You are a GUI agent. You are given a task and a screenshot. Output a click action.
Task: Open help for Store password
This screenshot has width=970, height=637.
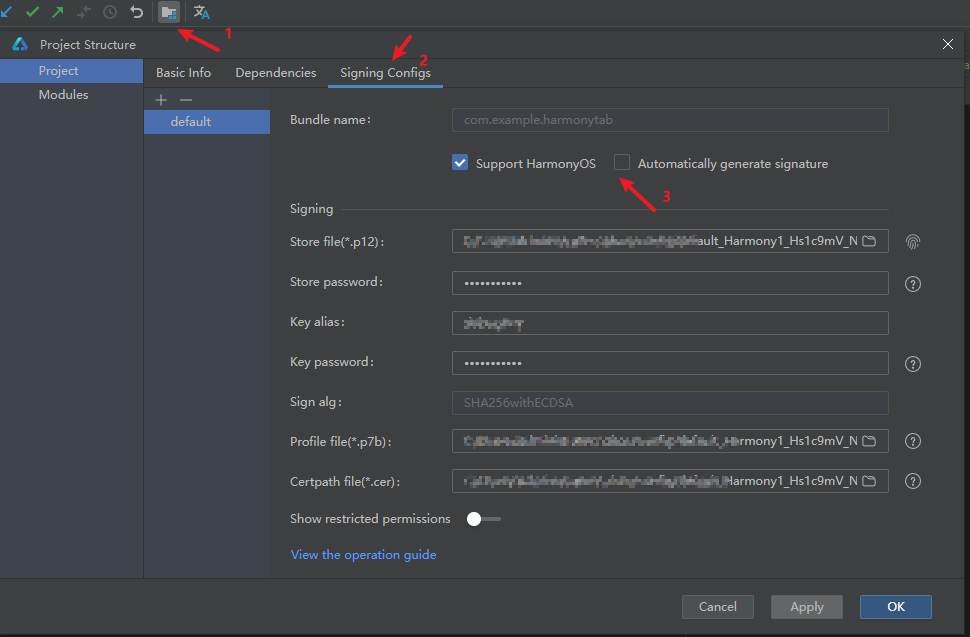click(x=912, y=284)
